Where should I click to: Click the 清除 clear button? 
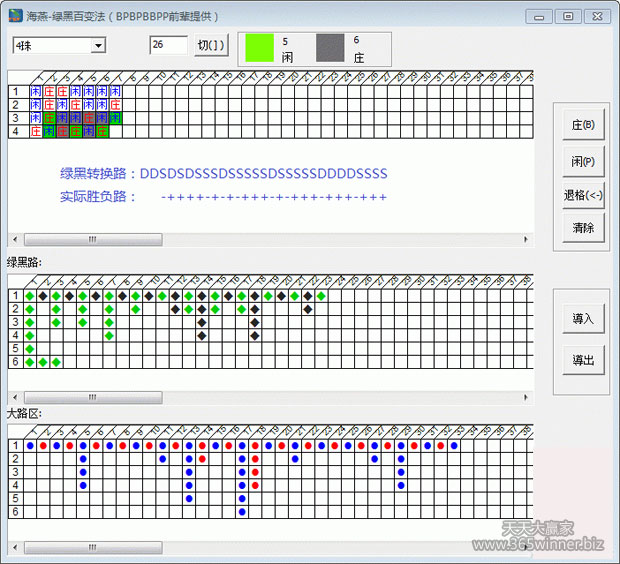click(x=583, y=227)
